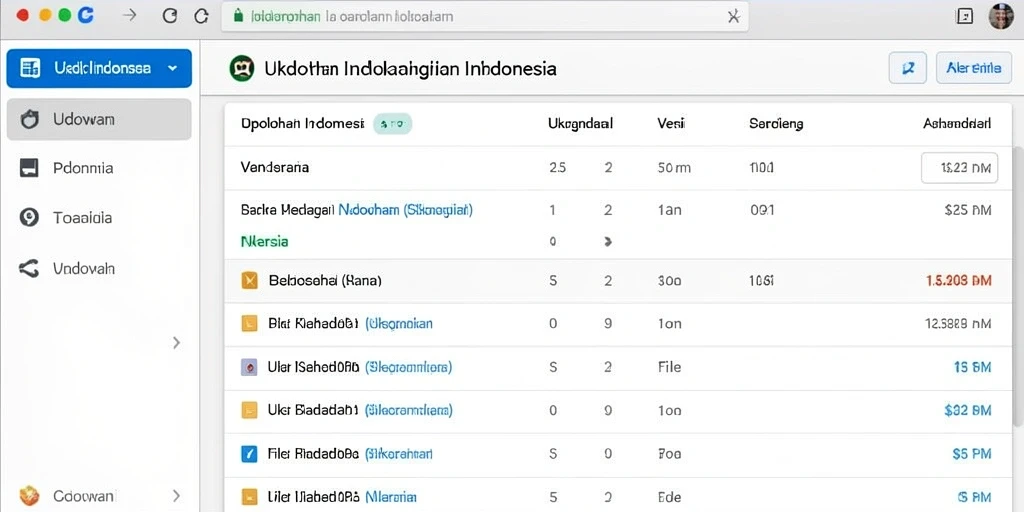Click the Udowam shield icon
1024x512 pixels.
[x=29, y=120]
